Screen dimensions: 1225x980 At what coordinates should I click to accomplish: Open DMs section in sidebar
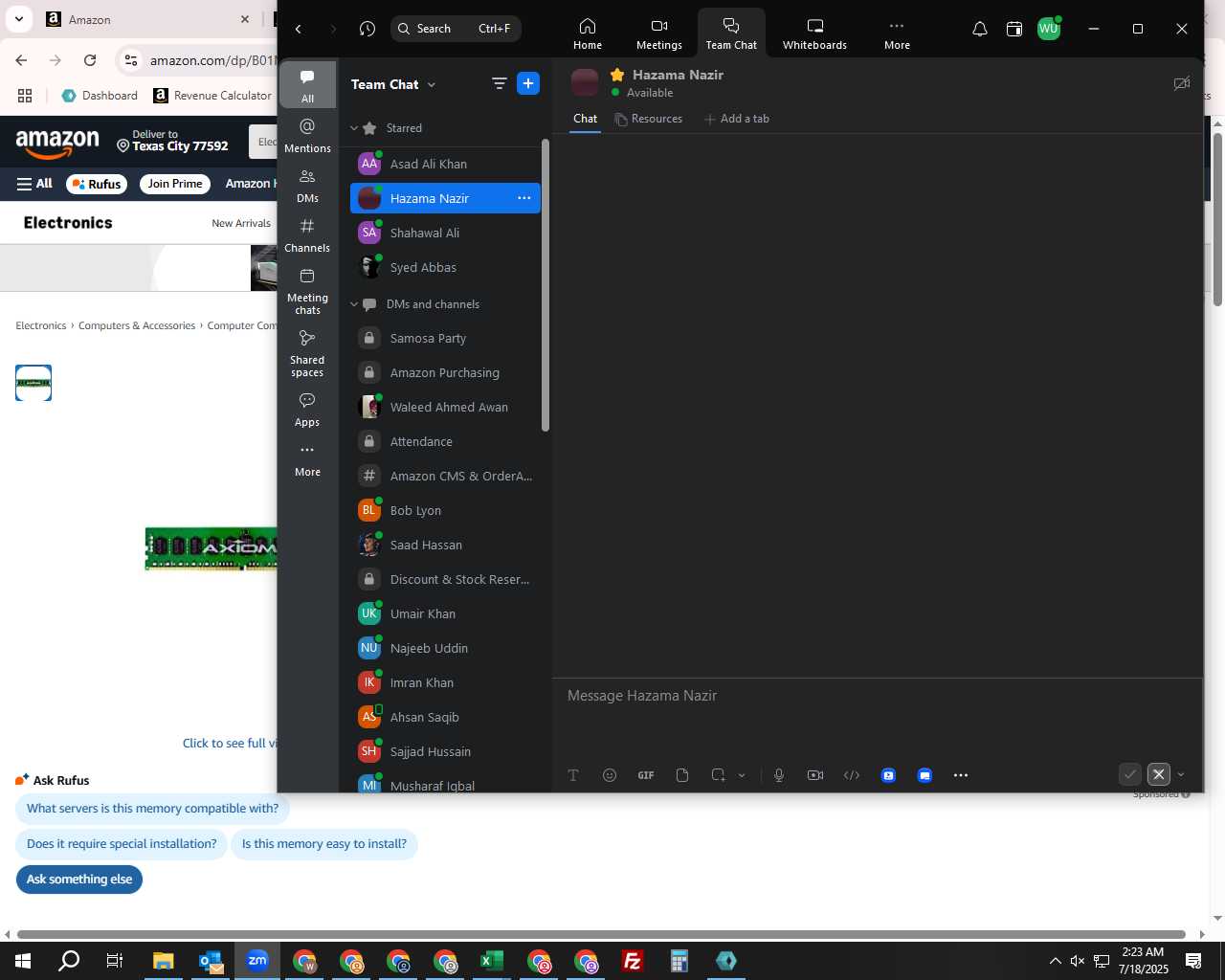tap(307, 185)
